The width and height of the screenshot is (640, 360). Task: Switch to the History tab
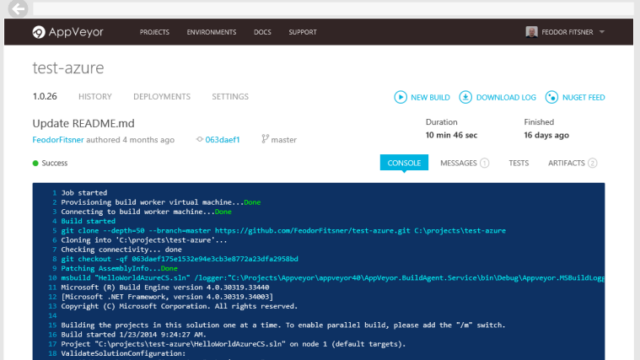[x=95, y=96]
